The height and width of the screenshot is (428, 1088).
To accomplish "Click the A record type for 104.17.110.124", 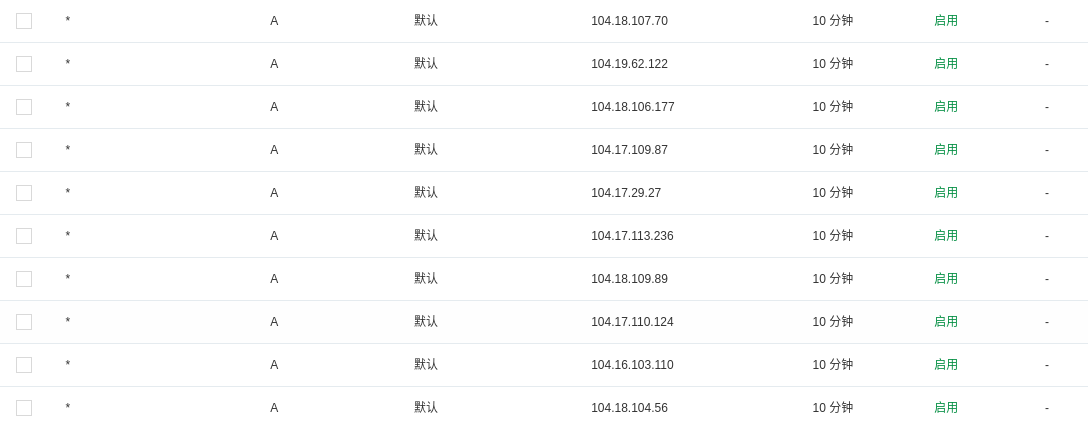I will tap(274, 322).
